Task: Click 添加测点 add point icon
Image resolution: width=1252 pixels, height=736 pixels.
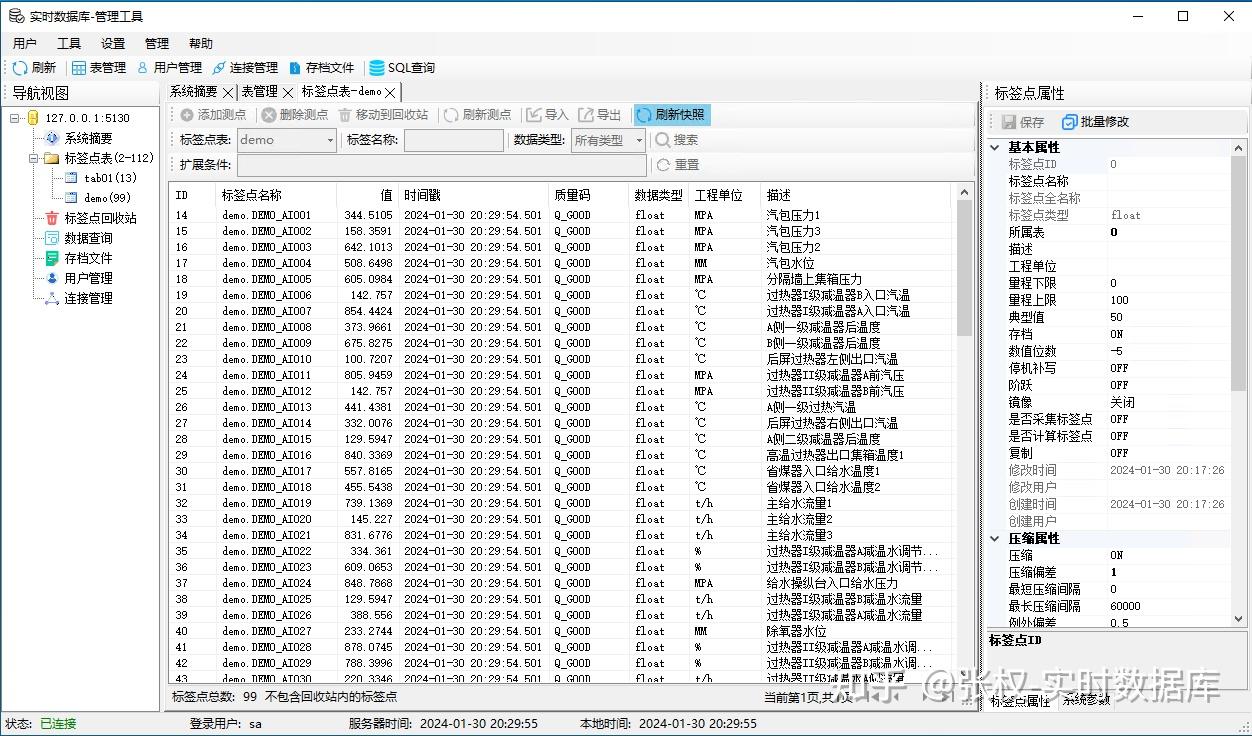Action: point(187,115)
